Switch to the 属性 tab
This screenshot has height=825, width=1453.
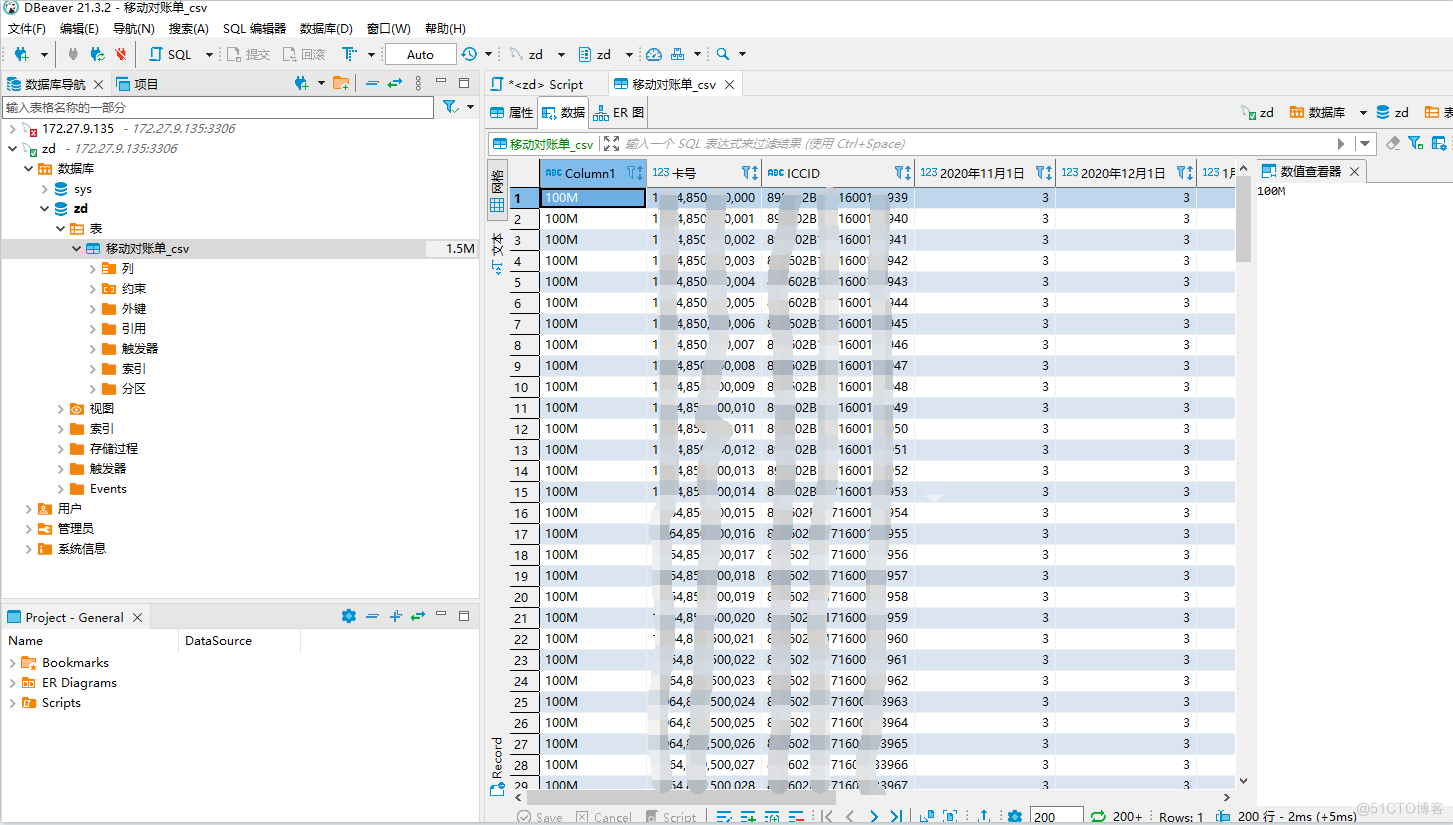(x=512, y=112)
